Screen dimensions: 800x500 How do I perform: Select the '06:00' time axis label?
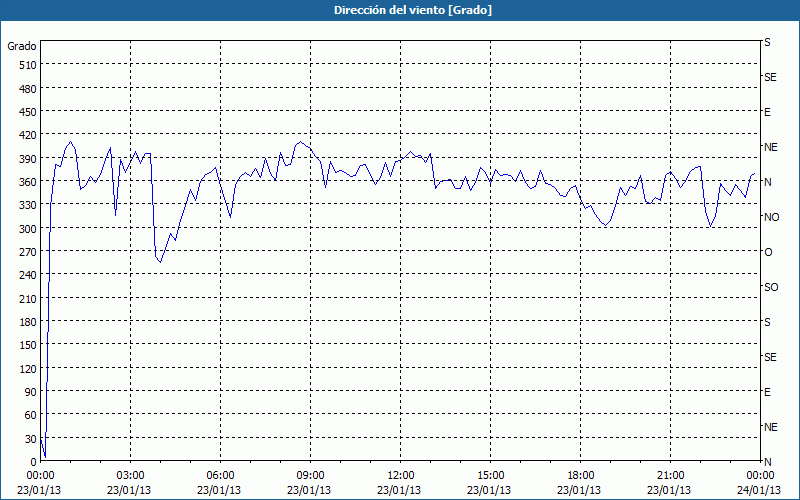click(x=220, y=476)
